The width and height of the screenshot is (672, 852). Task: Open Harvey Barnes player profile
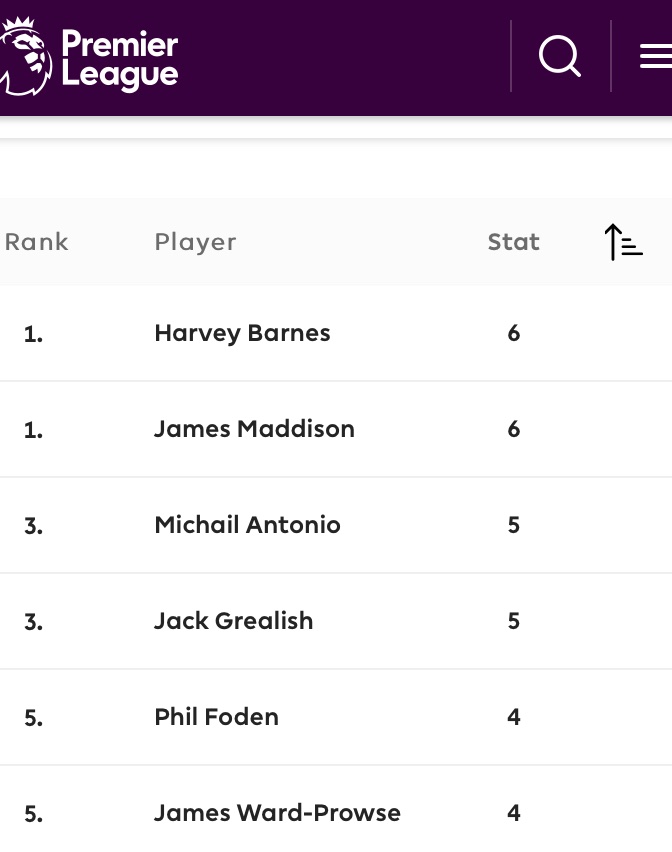pyautogui.click(x=242, y=333)
